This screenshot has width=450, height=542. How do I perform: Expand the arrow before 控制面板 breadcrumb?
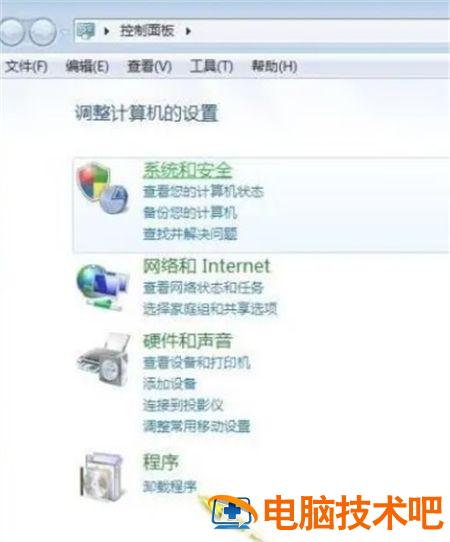pyautogui.click(x=106, y=31)
